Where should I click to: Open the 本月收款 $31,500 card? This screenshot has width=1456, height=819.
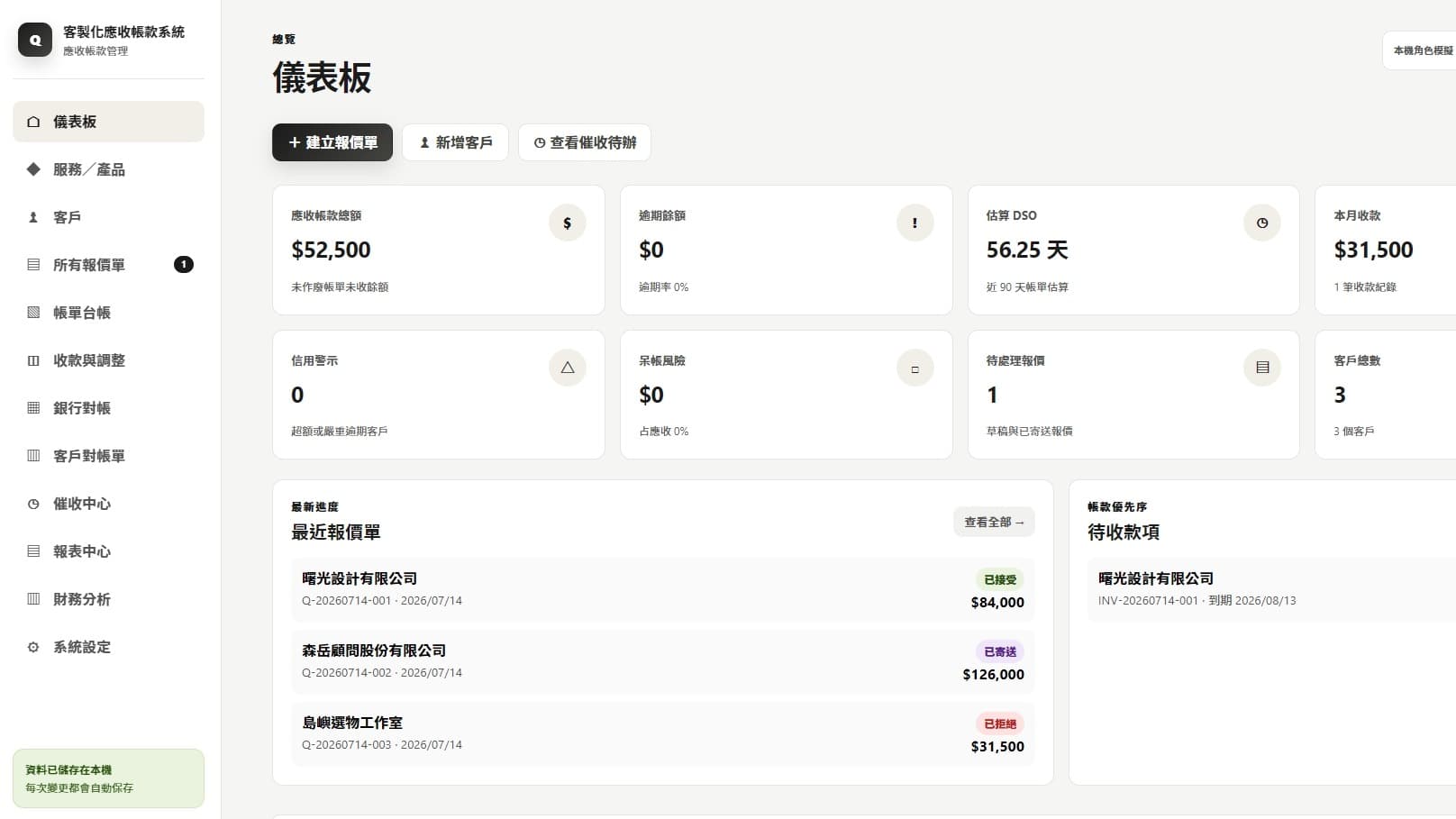click(1386, 250)
